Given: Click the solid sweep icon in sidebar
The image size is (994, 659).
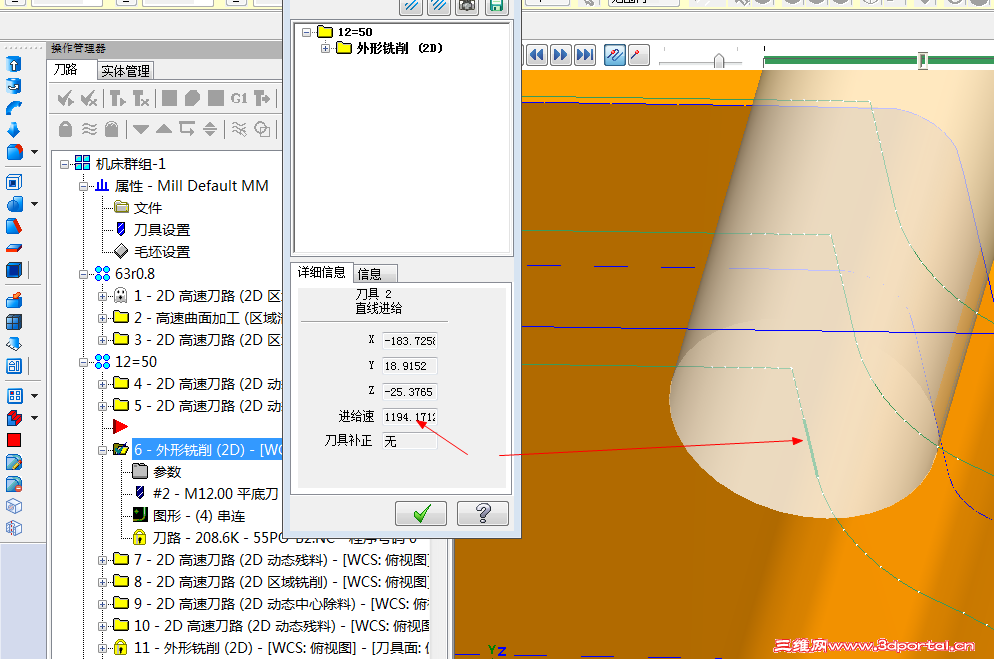Looking at the screenshot, I should pyautogui.click(x=13, y=108).
